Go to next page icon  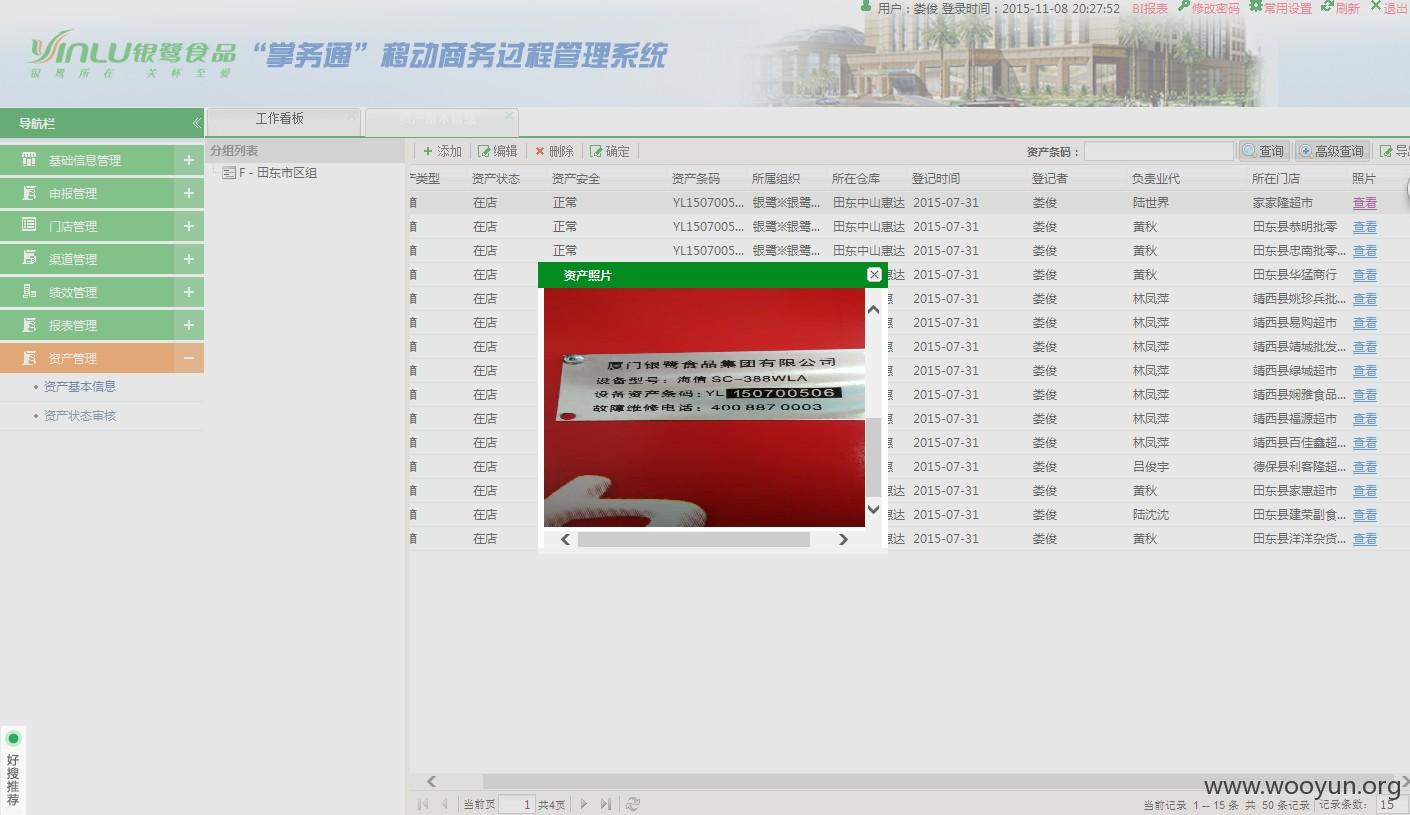coord(584,804)
